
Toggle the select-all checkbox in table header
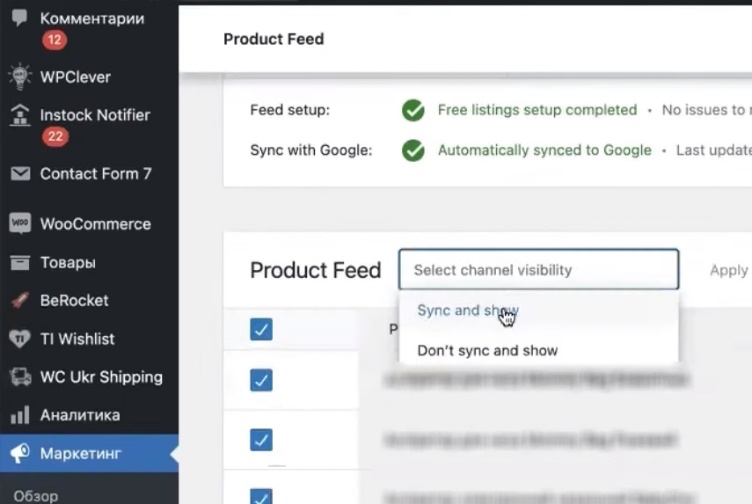pyautogui.click(x=261, y=329)
